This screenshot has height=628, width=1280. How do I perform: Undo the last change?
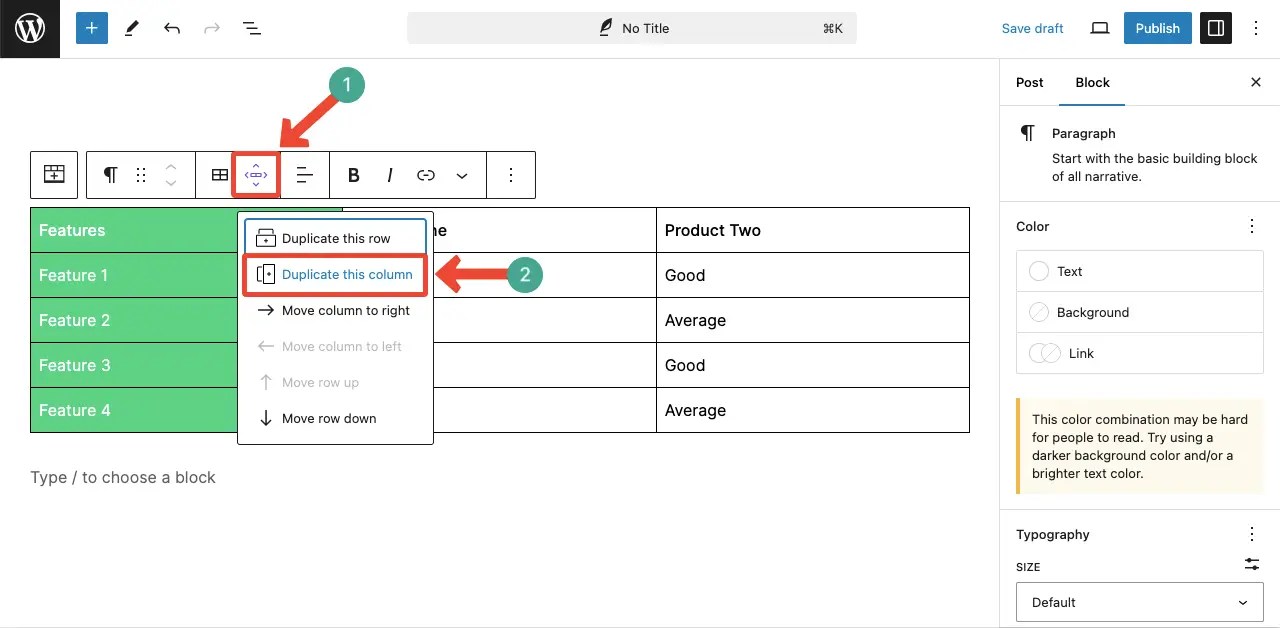171,28
